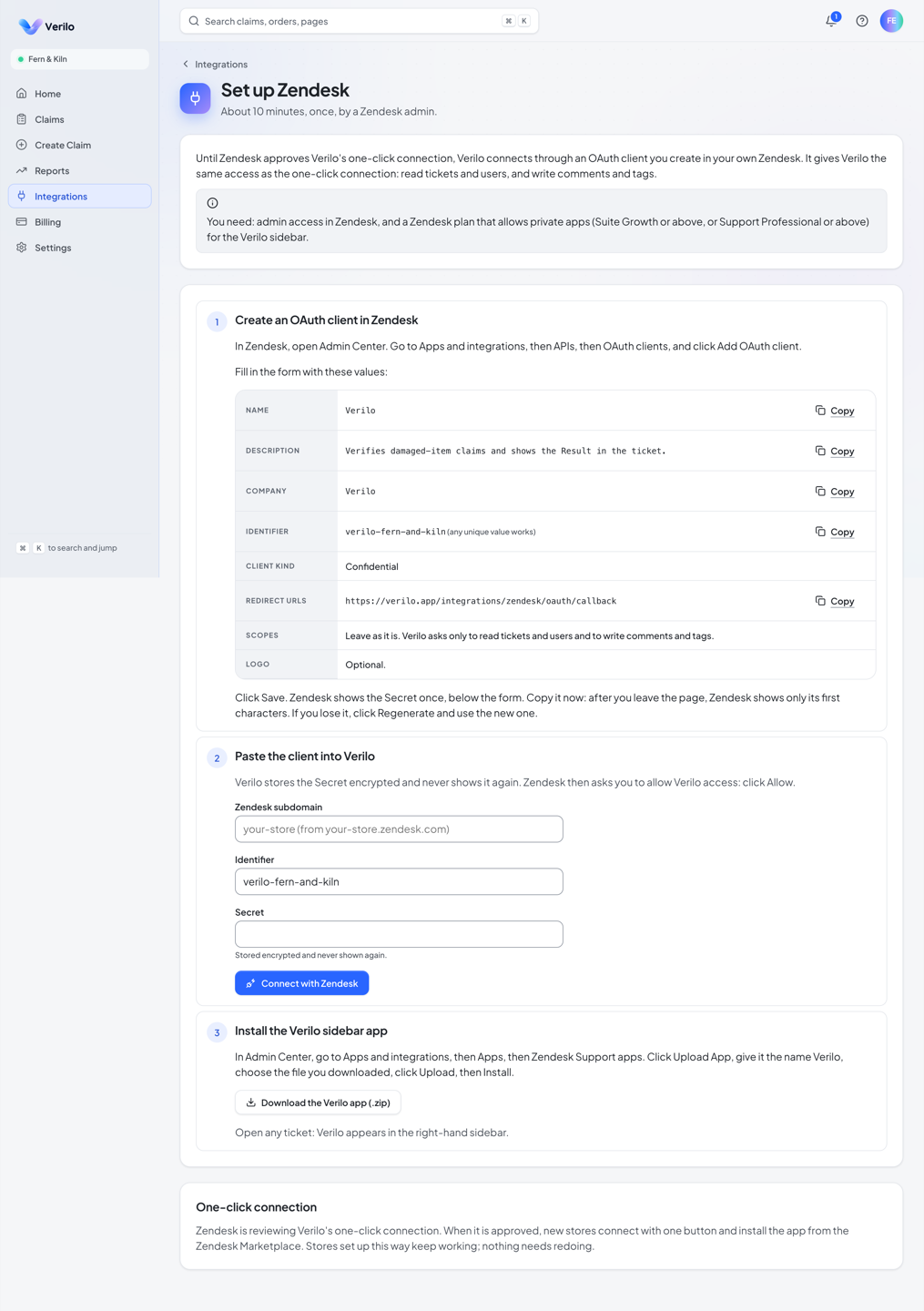Focus the Secret input field
Viewport: 924px width, 1311px height.
click(399, 934)
